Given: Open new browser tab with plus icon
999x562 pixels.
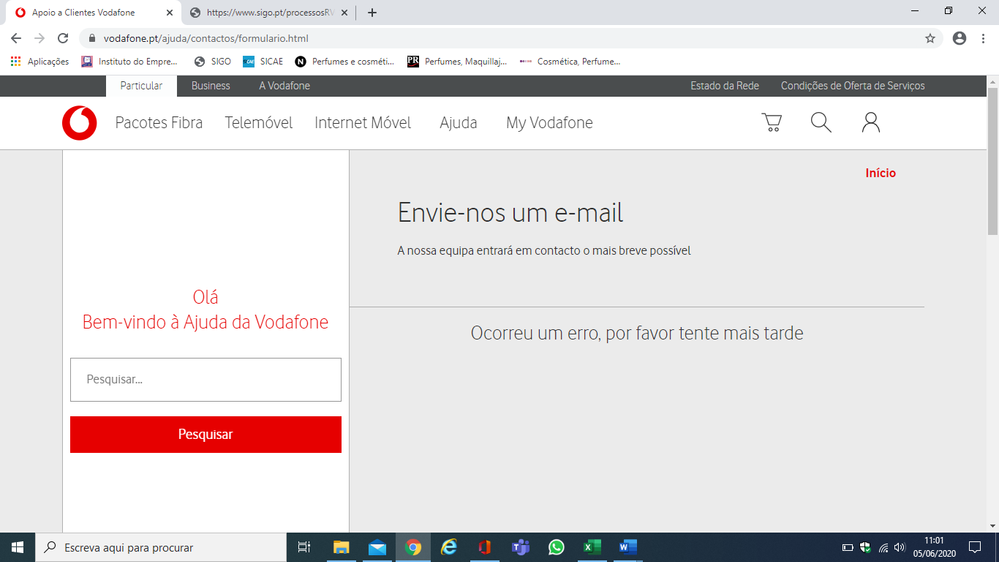Looking at the screenshot, I should pyautogui.click(x=372, y=13).
